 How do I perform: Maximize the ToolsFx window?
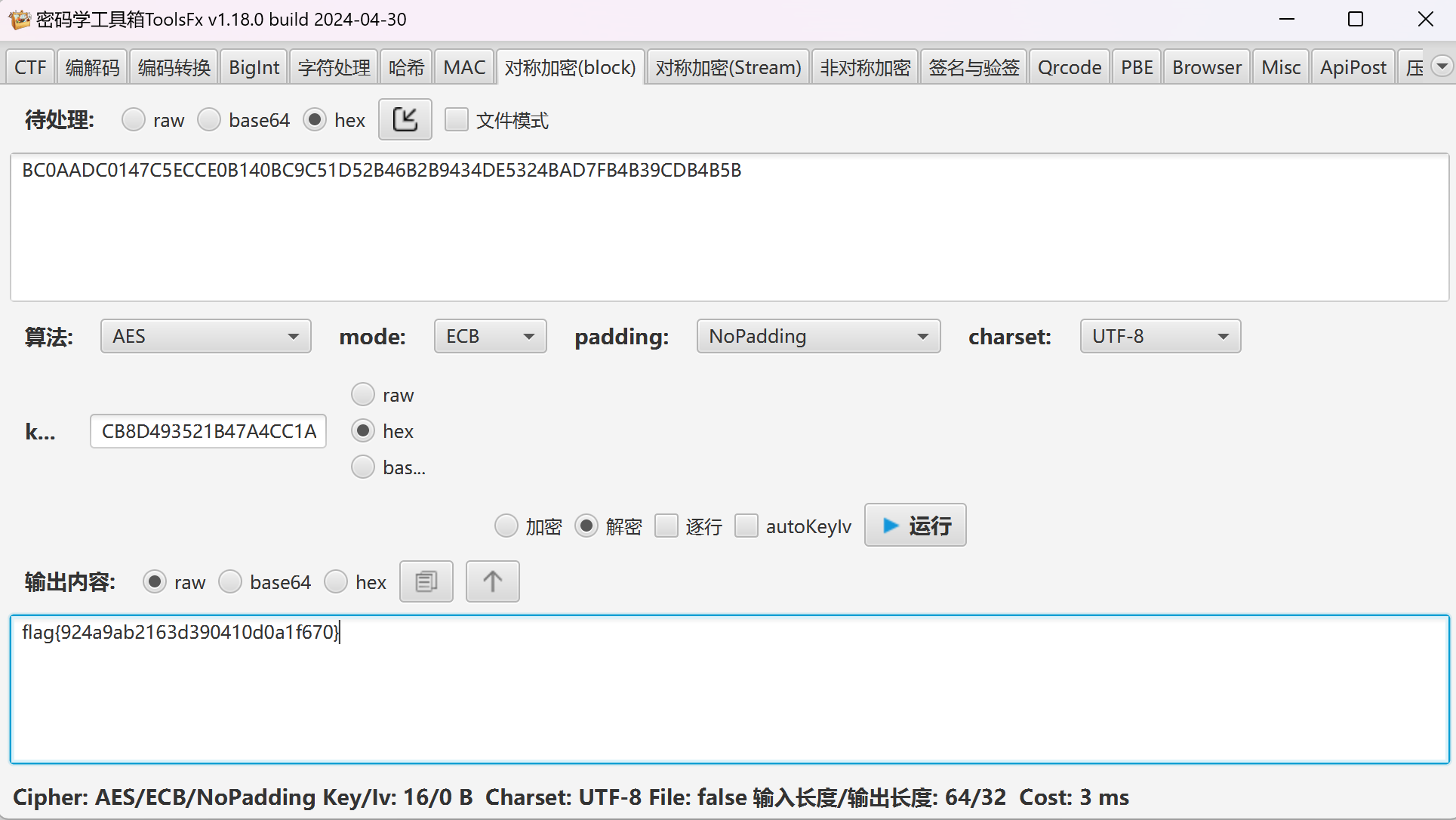pos(1356,20)
